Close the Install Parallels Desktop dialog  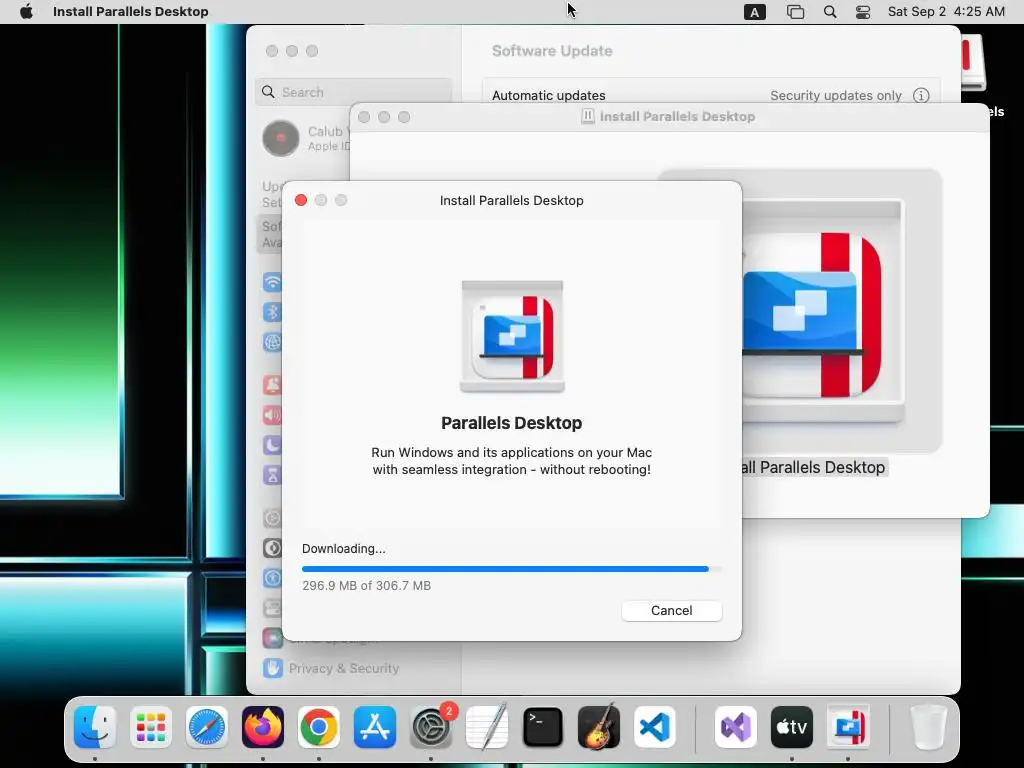[301, 200]
